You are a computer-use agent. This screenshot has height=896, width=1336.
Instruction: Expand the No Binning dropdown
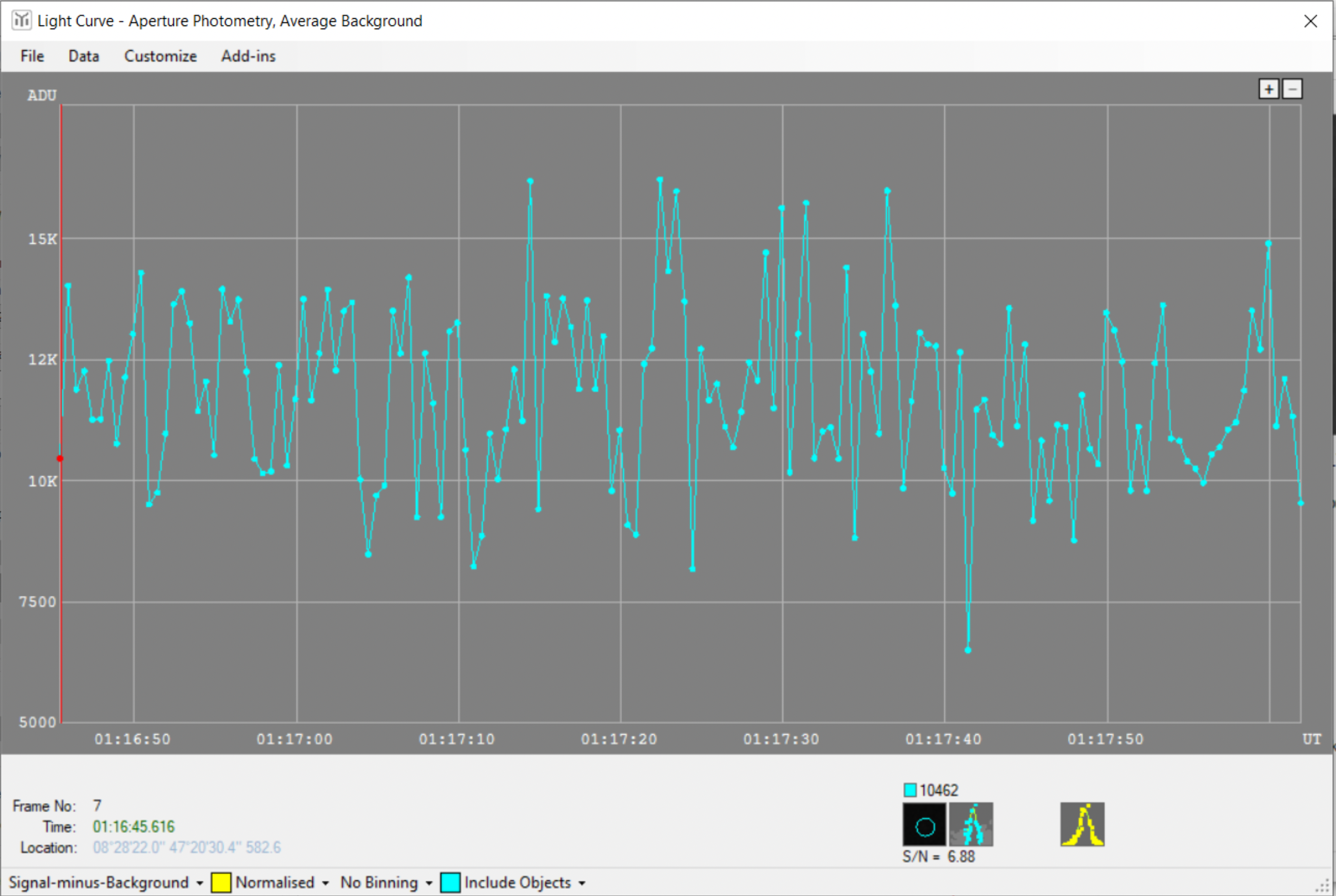(x=429, y=883)
